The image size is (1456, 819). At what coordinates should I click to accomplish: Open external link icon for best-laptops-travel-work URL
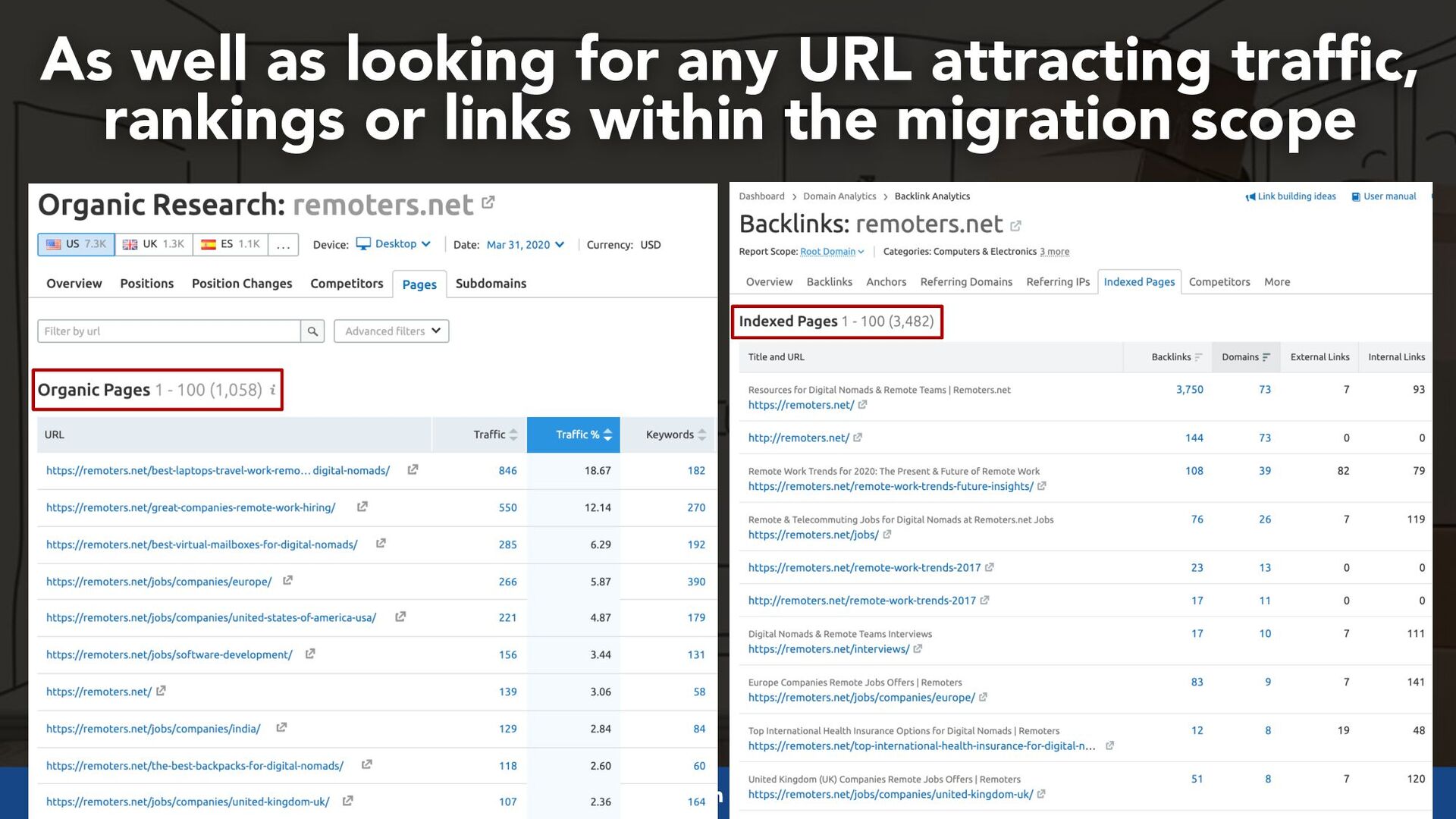[x=413, y=469]
